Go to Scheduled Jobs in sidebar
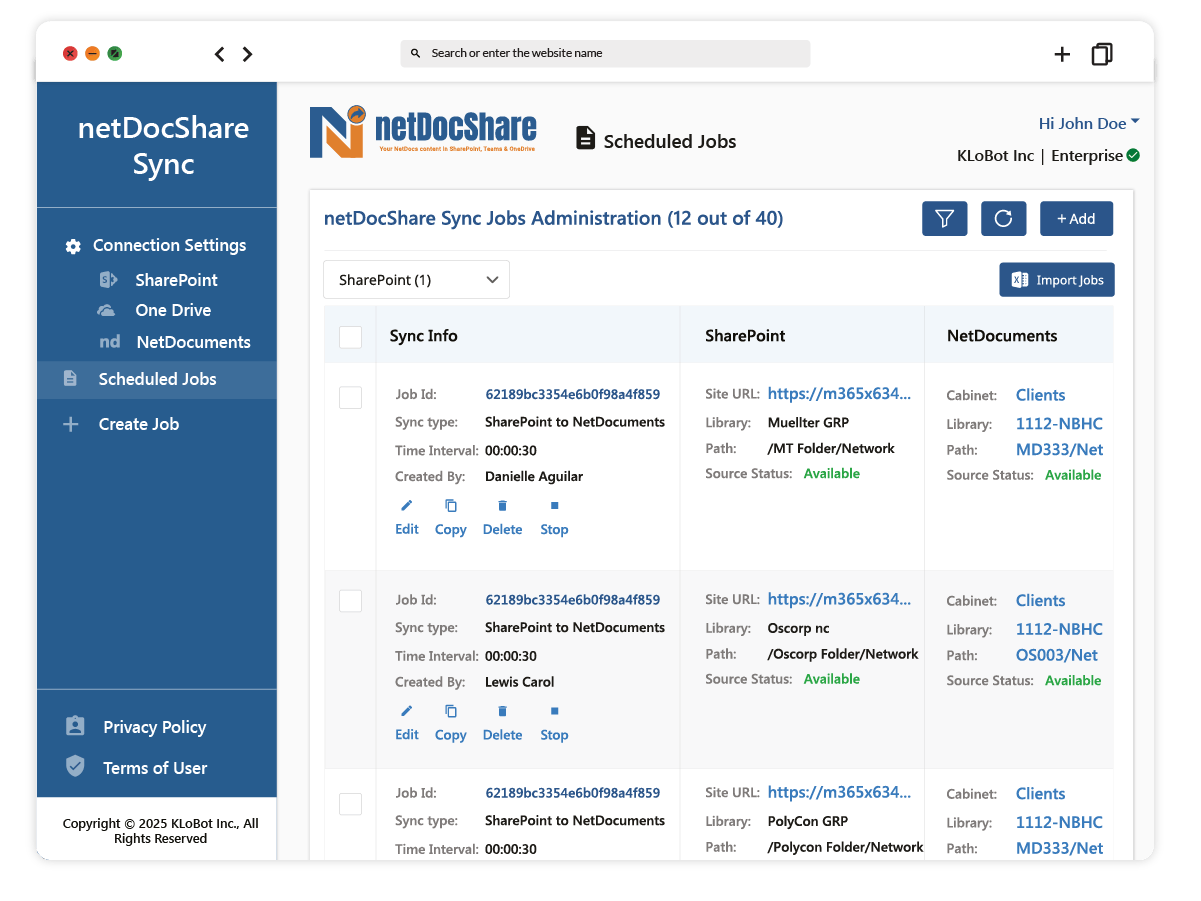Viewport: 1201px width, 901px height. pyautogui.click(x=157, y=379)
